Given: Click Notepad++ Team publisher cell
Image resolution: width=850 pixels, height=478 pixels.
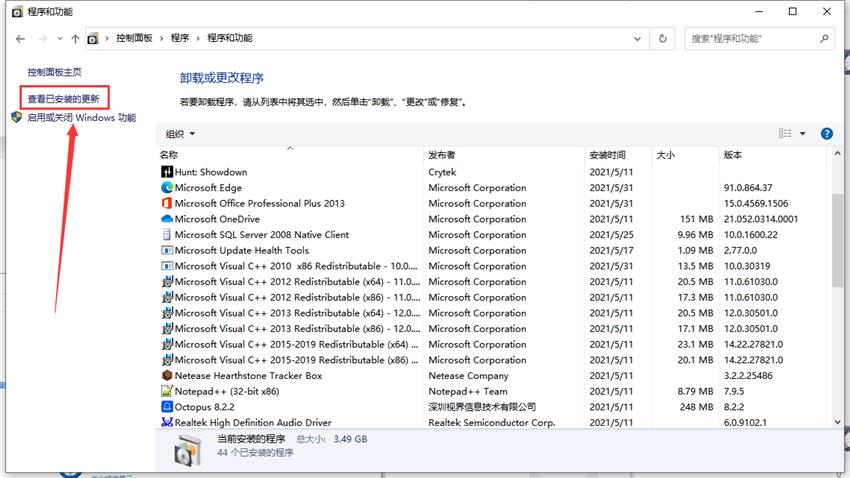Looking at the screenshot, I should point(468,391).
